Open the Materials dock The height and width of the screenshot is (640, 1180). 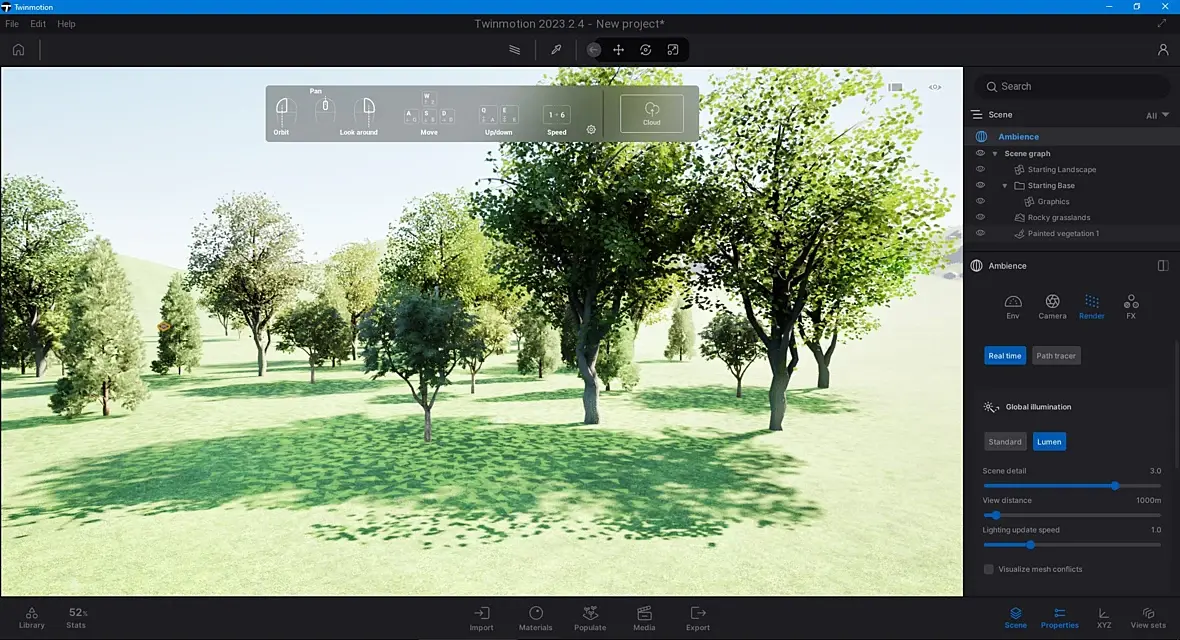tap(536, 618)
